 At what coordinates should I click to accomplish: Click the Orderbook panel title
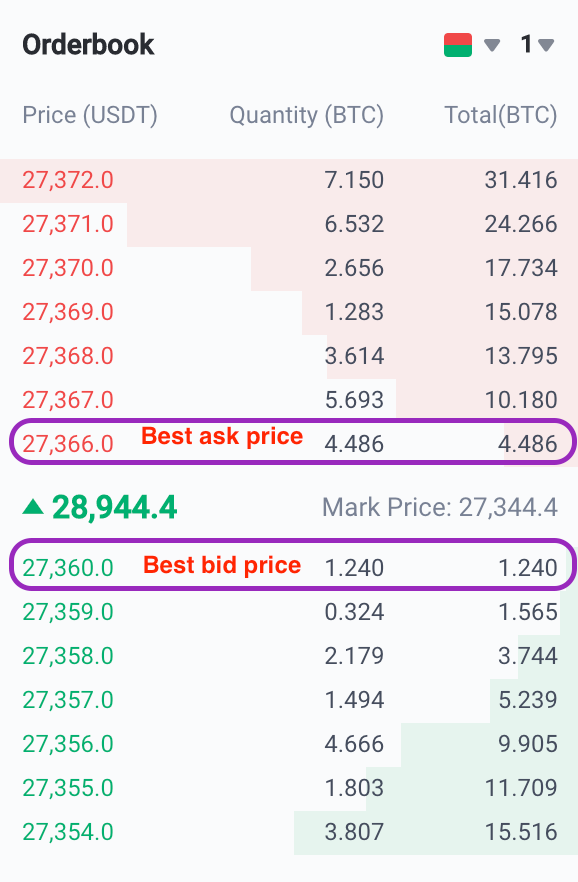88,44
